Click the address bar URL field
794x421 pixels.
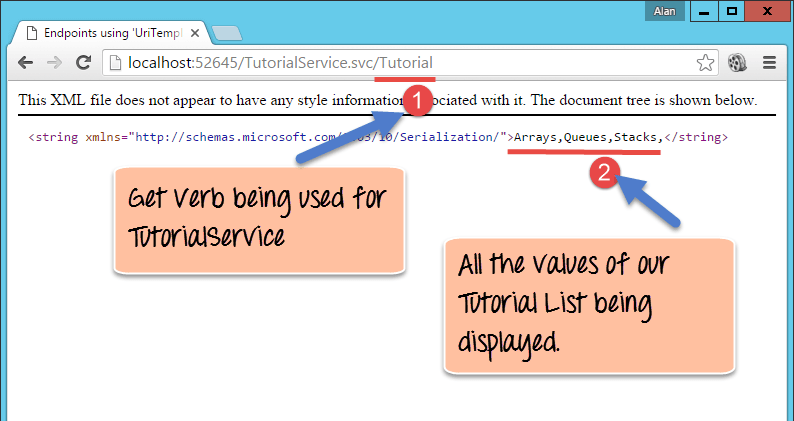click(400, 63)
